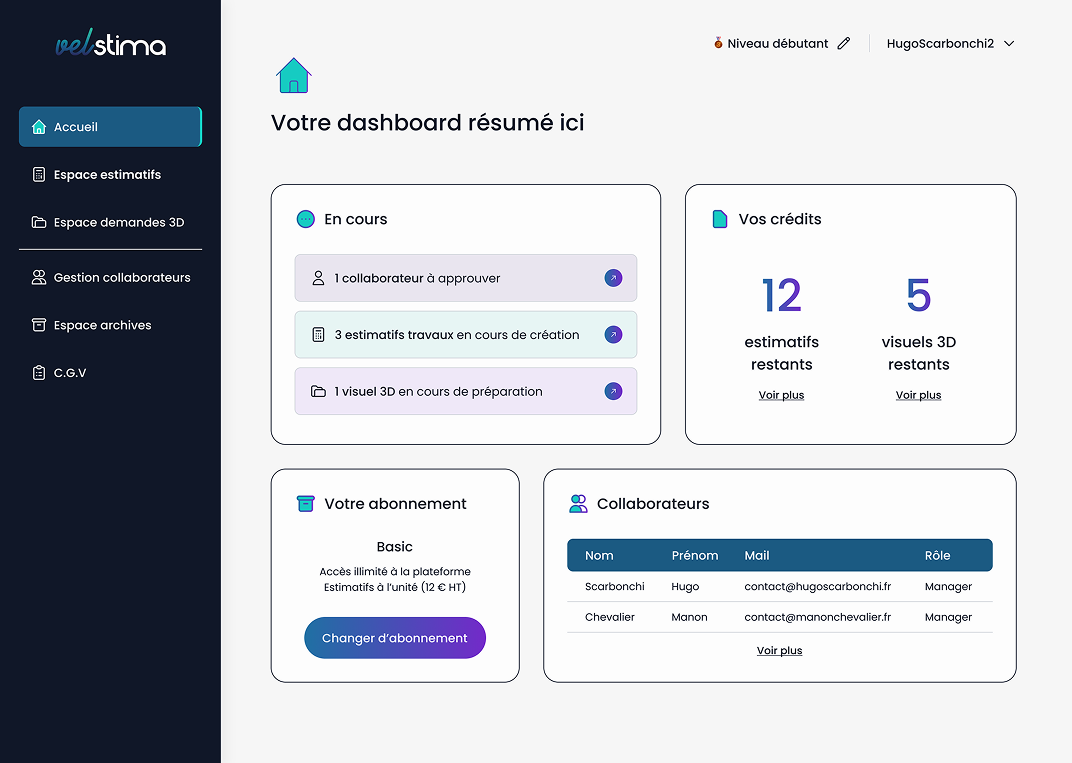Click the medal icon next to Niveau débutant
The height and width of the screenshot is (763, 1072).
click(718, 43)
